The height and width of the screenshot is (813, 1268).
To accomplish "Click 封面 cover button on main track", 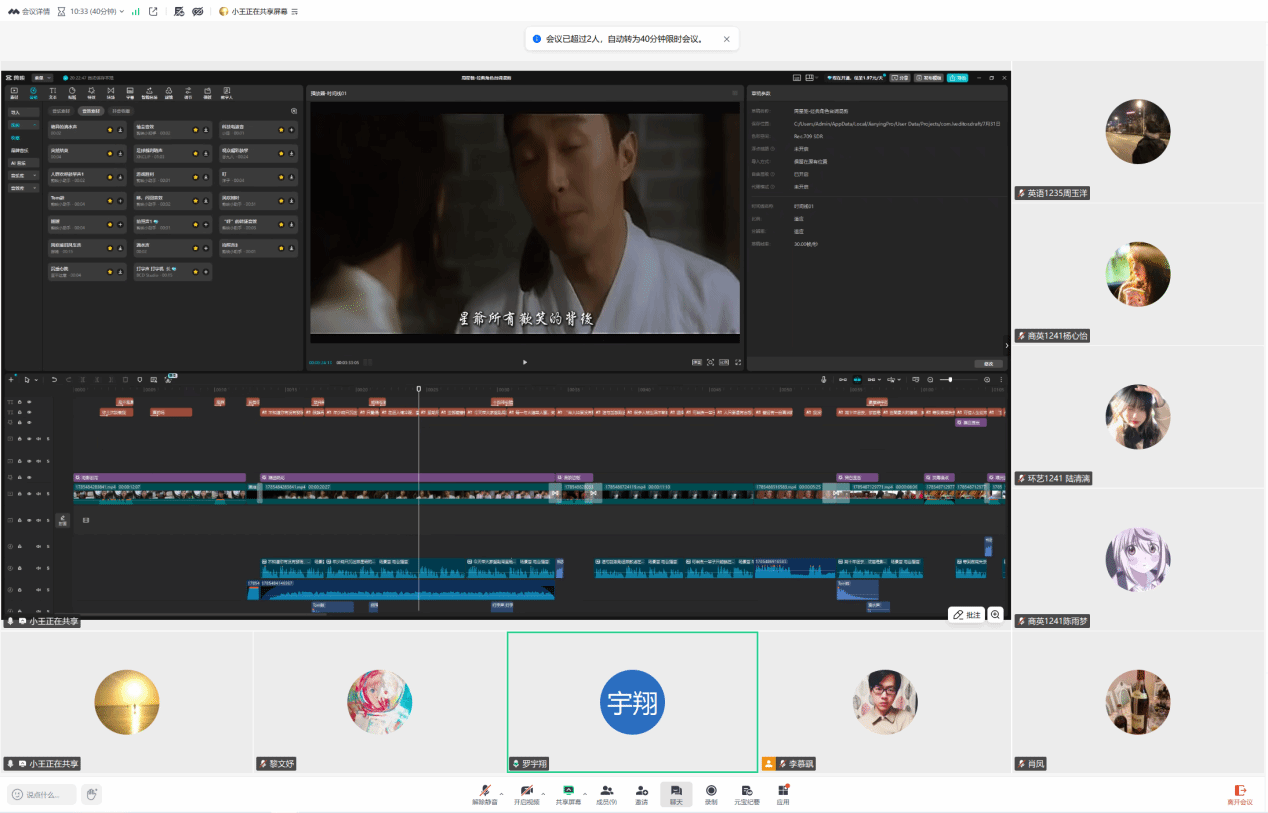I will tap(62, 520).
